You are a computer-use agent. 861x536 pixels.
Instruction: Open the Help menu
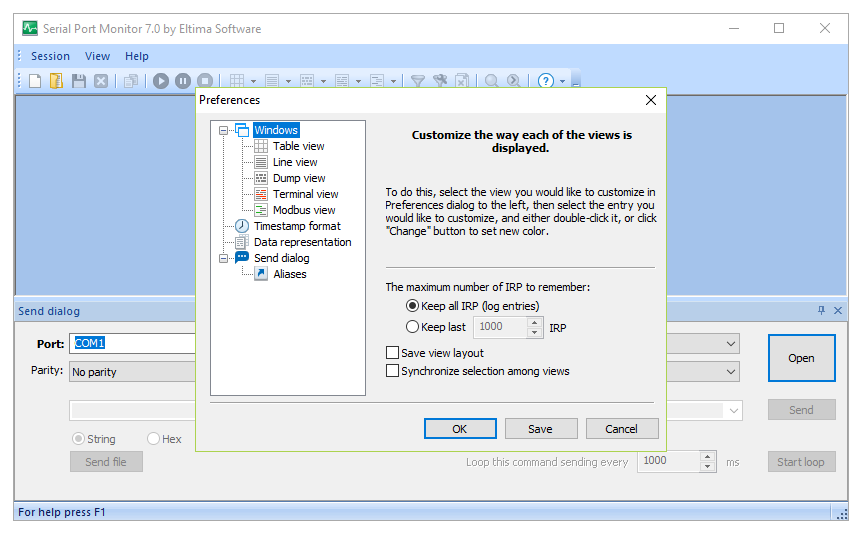137,56
